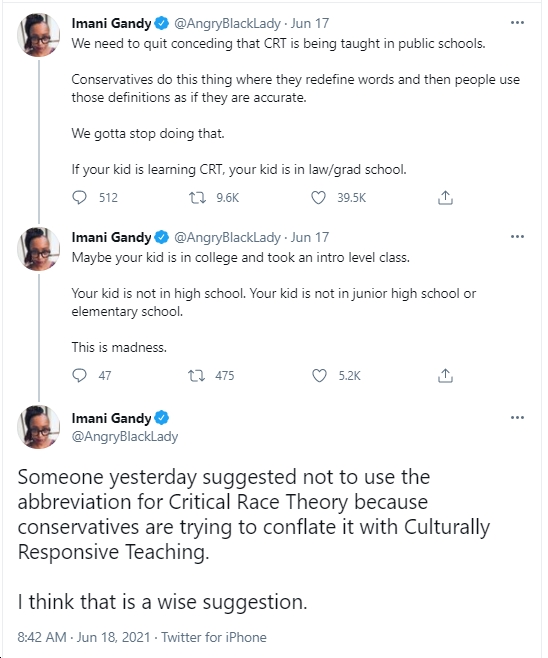Open the Imani Gandy name on the first tweet
548x658 pixels.
click(x=111, y=23)
